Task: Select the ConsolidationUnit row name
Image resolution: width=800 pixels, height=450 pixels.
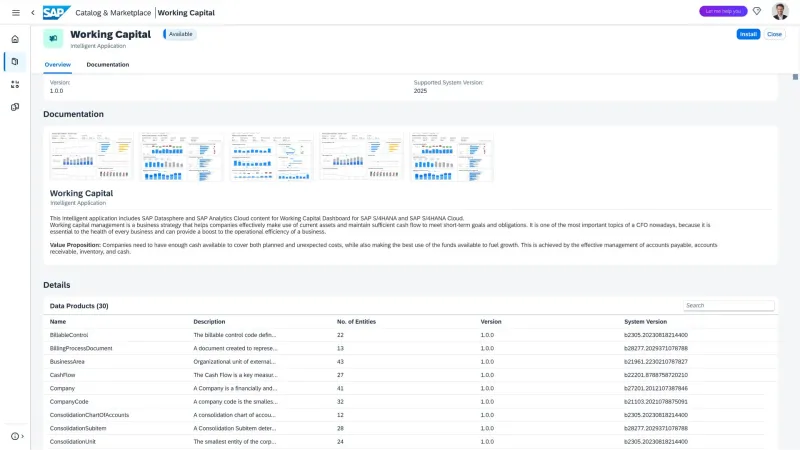Action: 72,441
